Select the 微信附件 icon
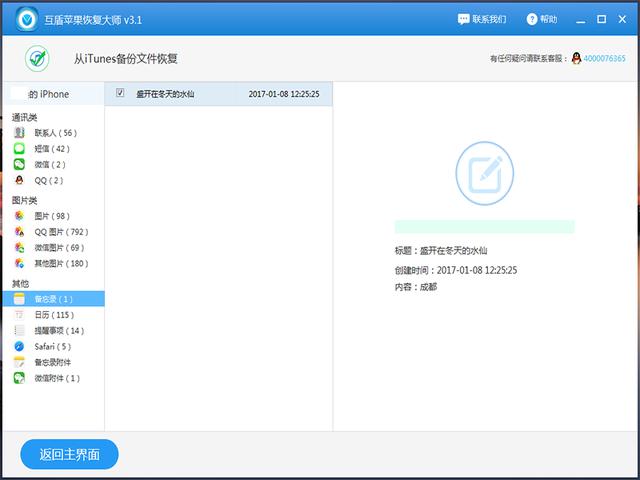640x480 pixels. (x=19, y=378)
